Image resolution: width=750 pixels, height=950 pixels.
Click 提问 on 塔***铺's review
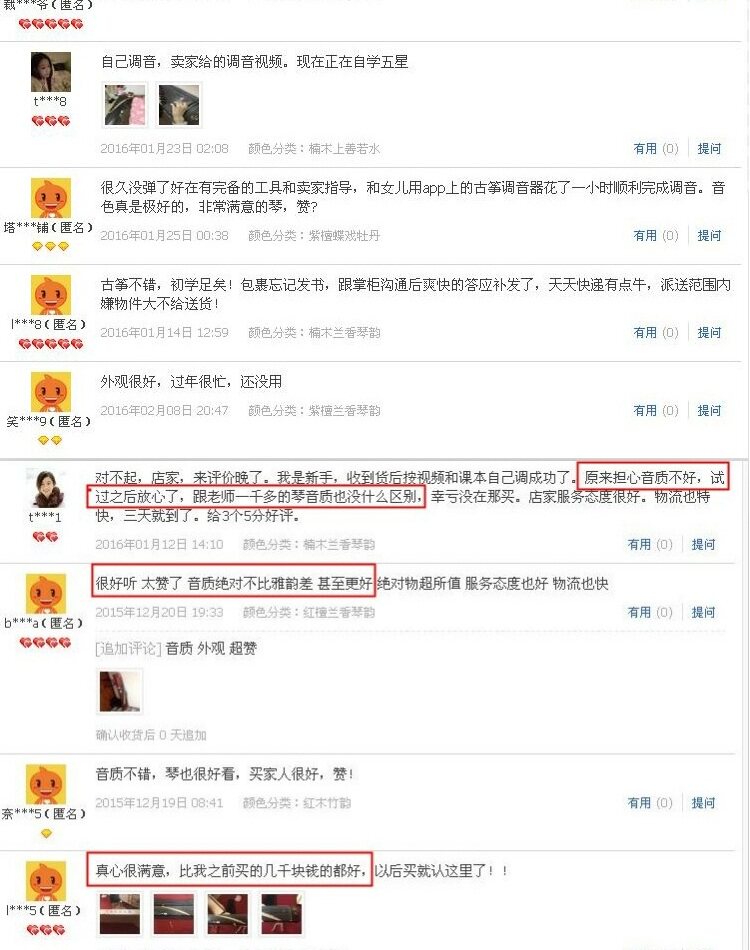709,236
